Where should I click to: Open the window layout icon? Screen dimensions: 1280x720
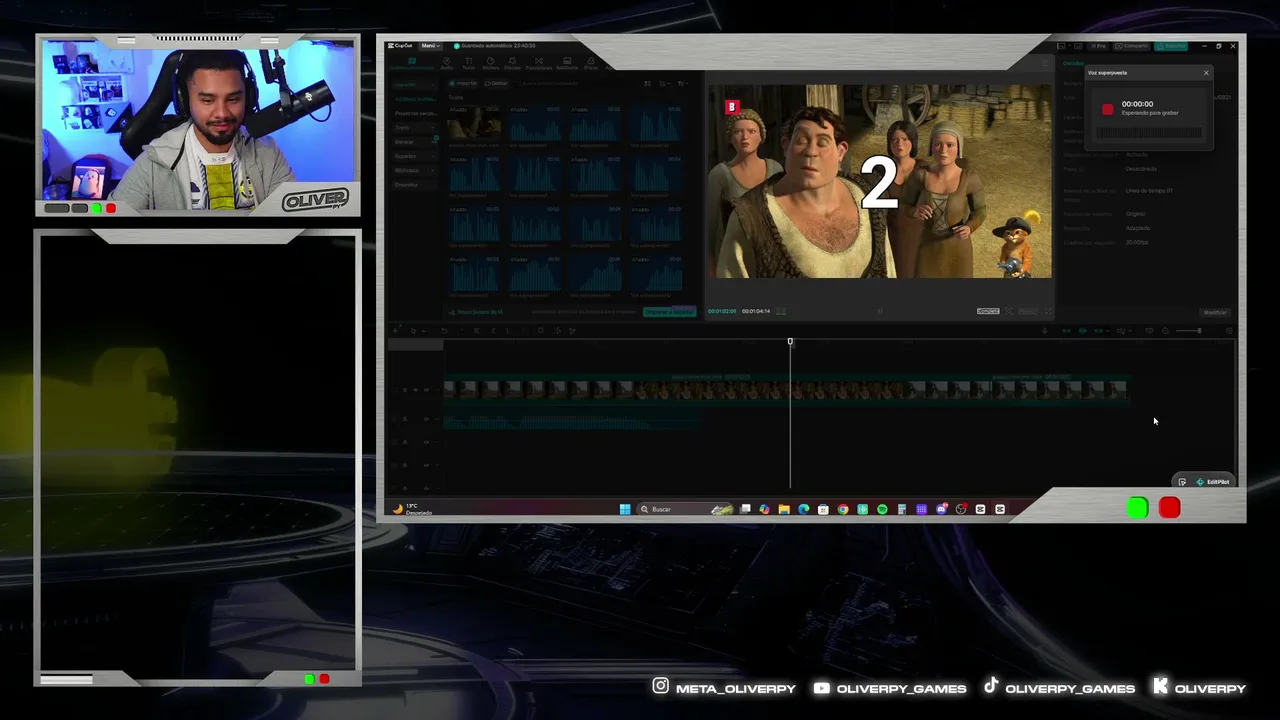tap(1064, 46)
